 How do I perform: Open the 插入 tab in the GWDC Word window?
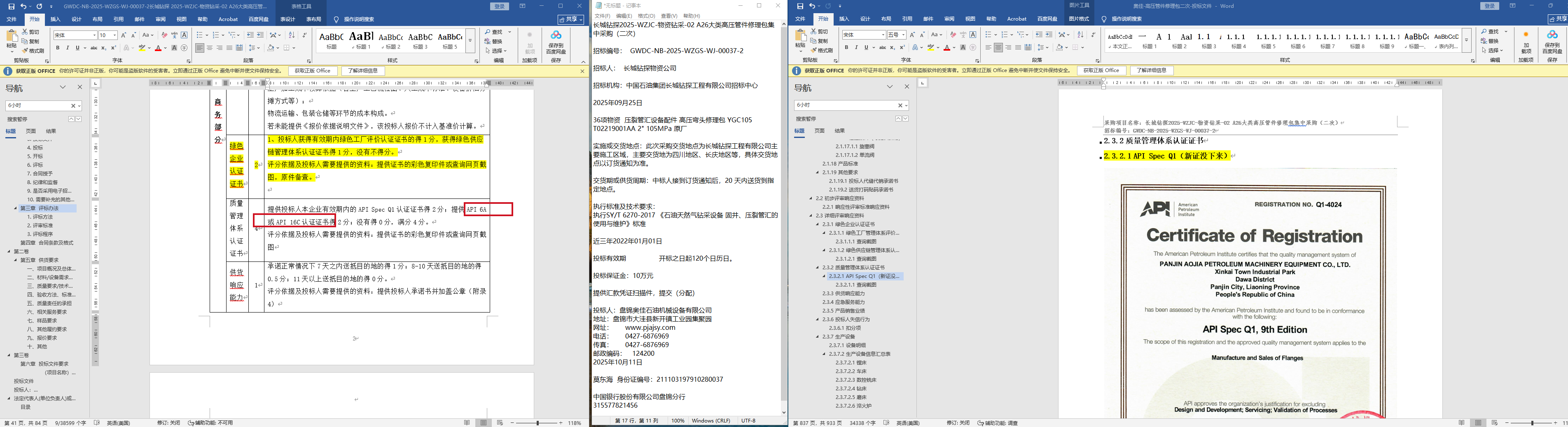tap(55, 19)
